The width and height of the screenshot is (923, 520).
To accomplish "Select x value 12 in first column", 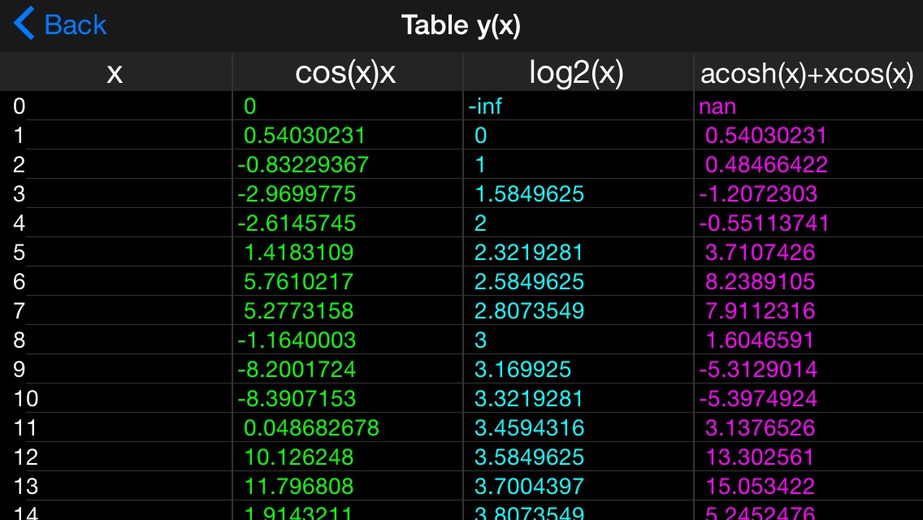I will point(26,457).
